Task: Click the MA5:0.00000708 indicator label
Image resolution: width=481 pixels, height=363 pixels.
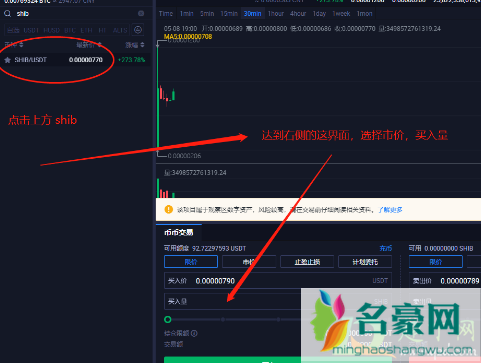Action: click(x=188, y=37)
